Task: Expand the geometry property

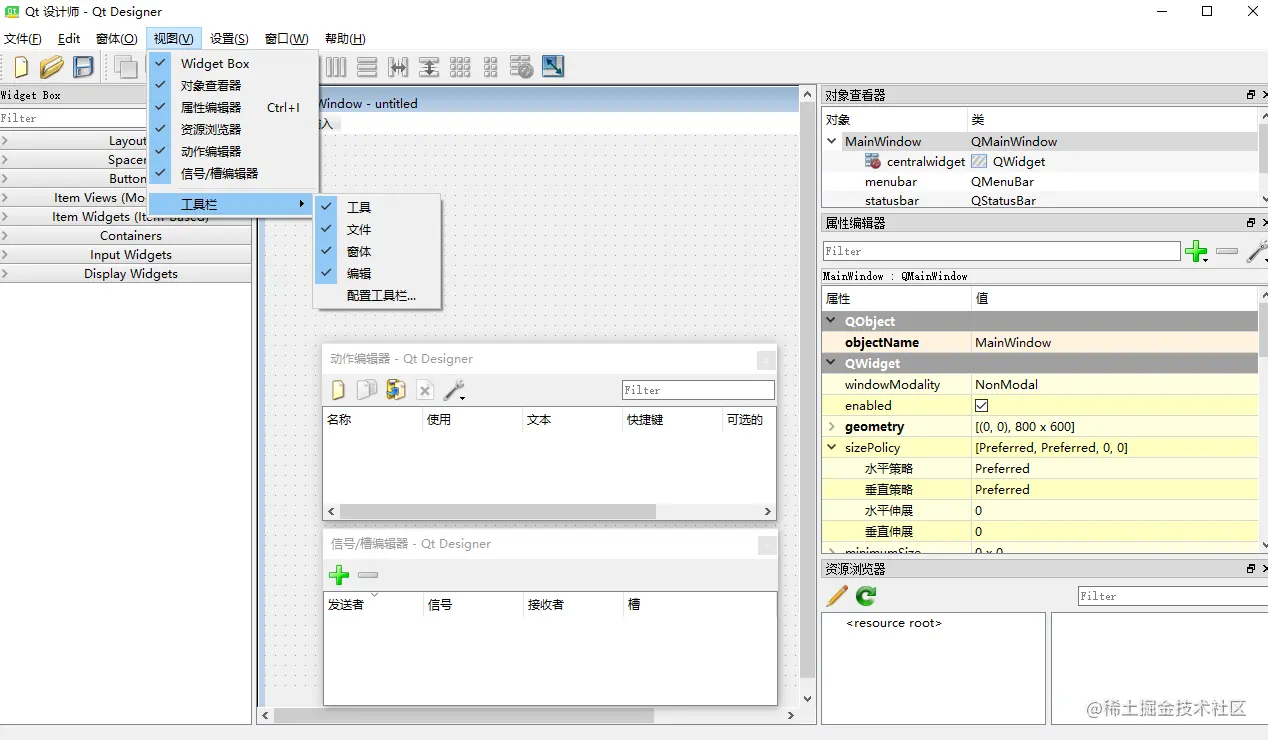Action: point(831,426)
